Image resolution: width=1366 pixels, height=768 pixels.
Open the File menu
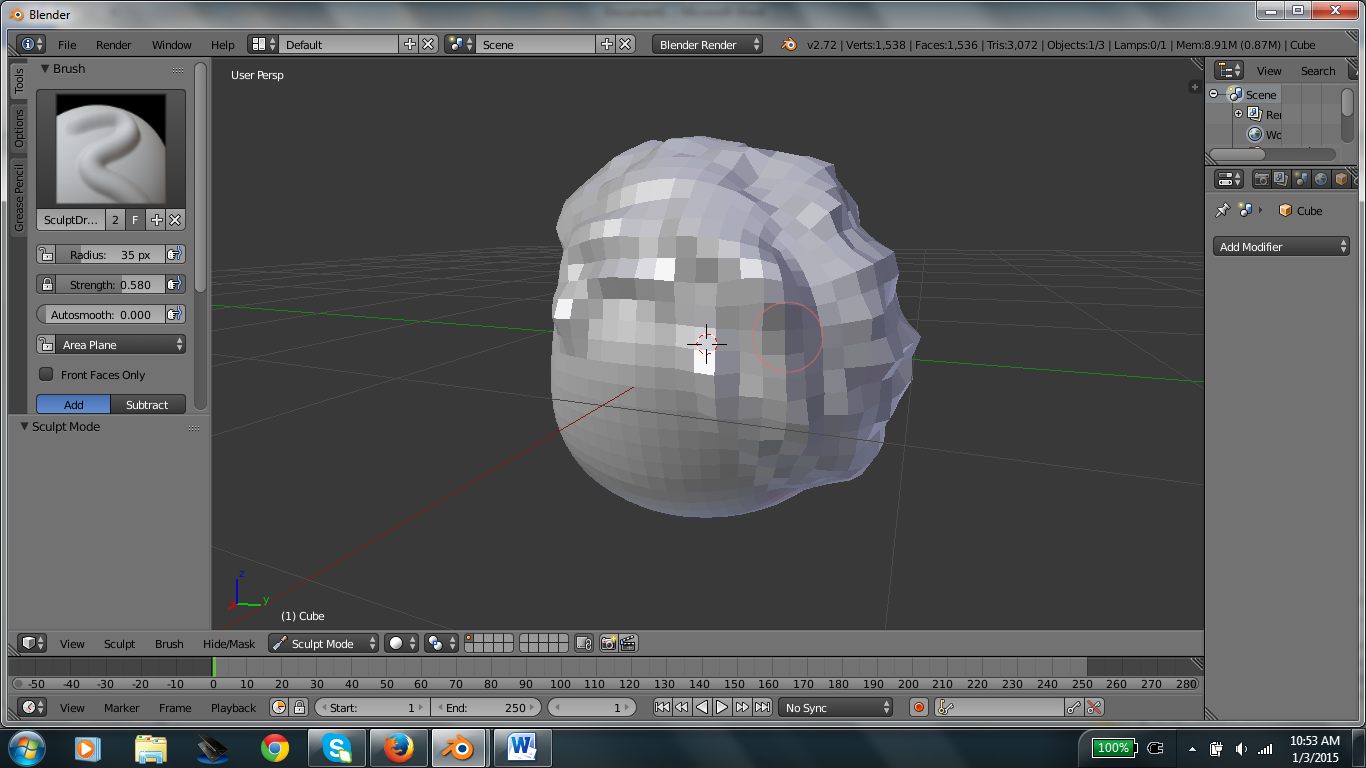67,45
